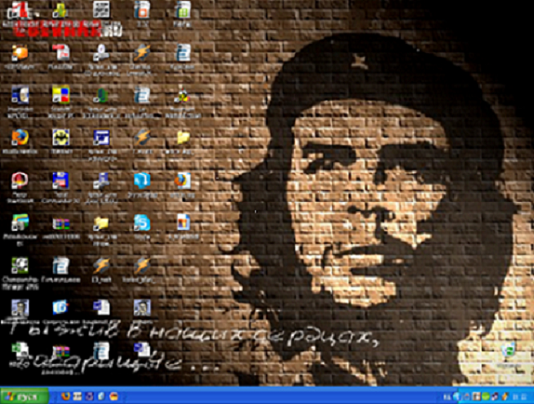Image resolution: width=534 pixels, height=404 pixels.
Task: Open the Recycle Bin on the desktop
Action: click(509, 351)
